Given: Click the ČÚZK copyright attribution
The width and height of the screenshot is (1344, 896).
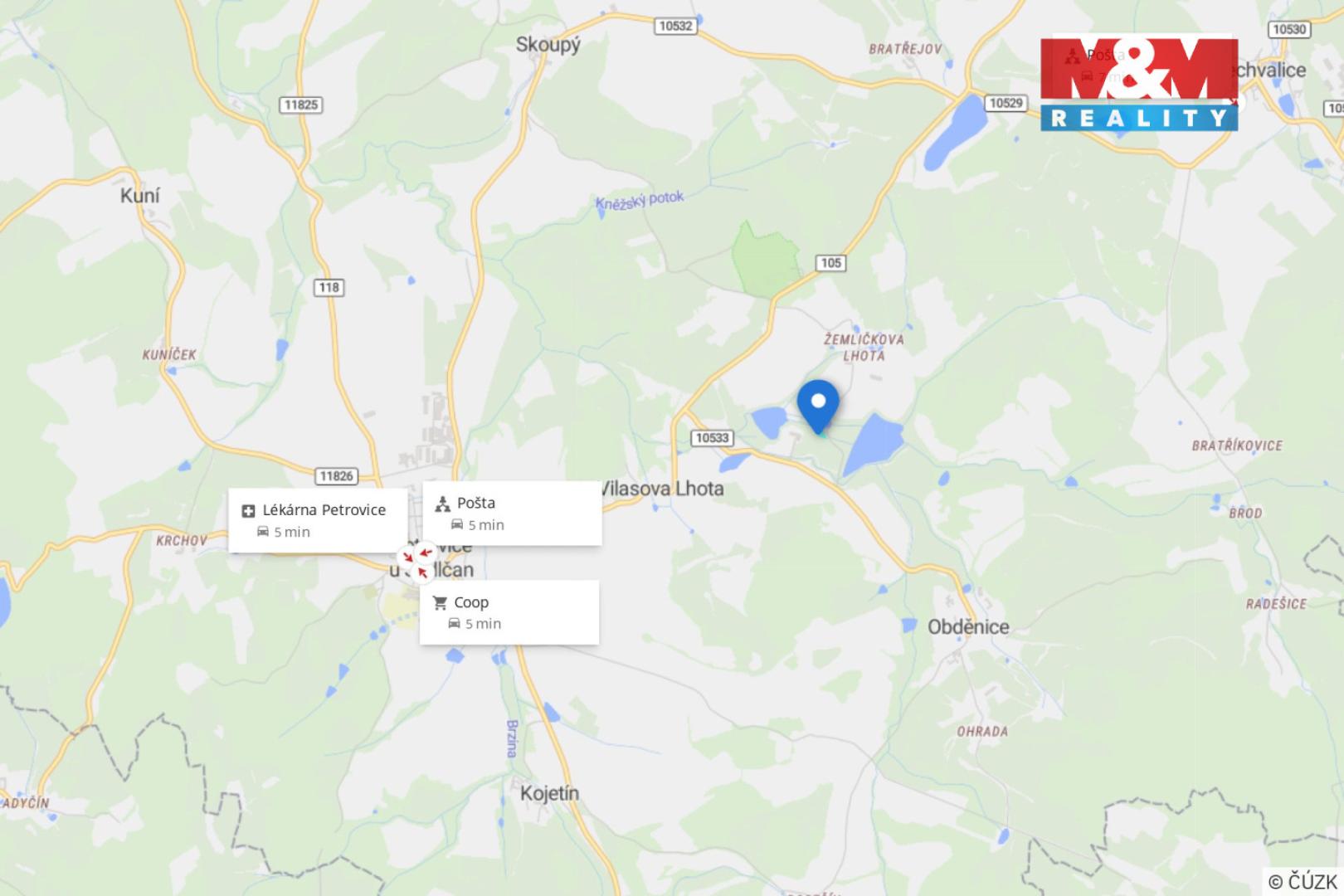Looking at the screenshot, I should (x=1303, y=881).
